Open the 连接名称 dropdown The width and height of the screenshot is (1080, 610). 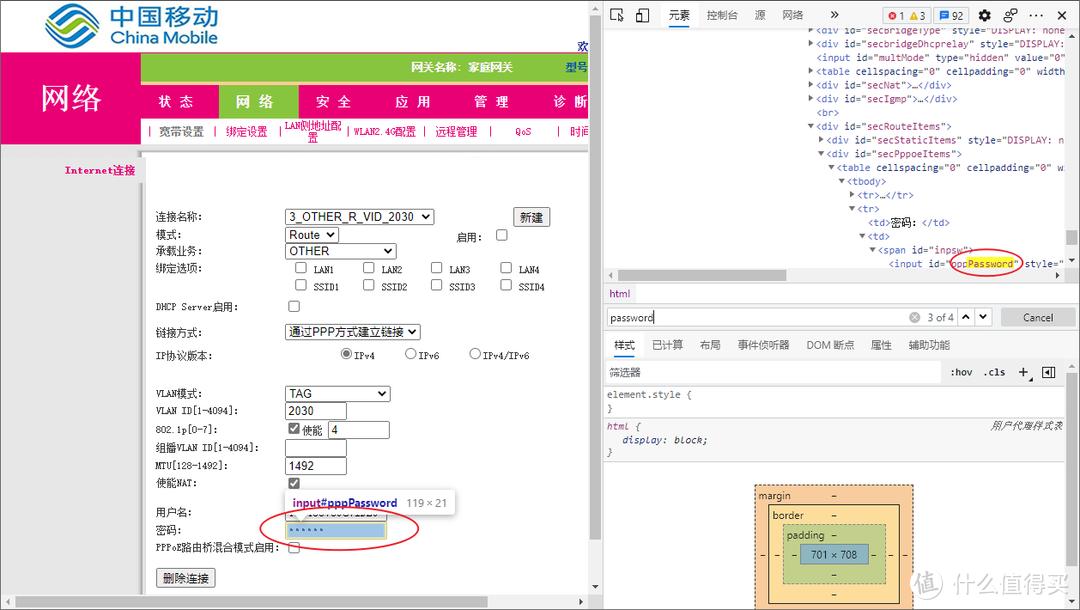tap(359, 217)
